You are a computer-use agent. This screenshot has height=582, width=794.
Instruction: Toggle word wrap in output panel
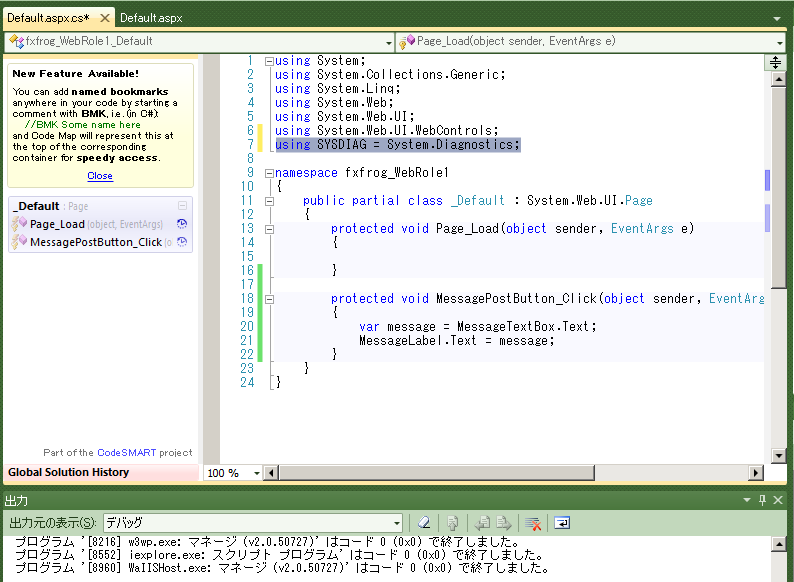pos(562,523)
